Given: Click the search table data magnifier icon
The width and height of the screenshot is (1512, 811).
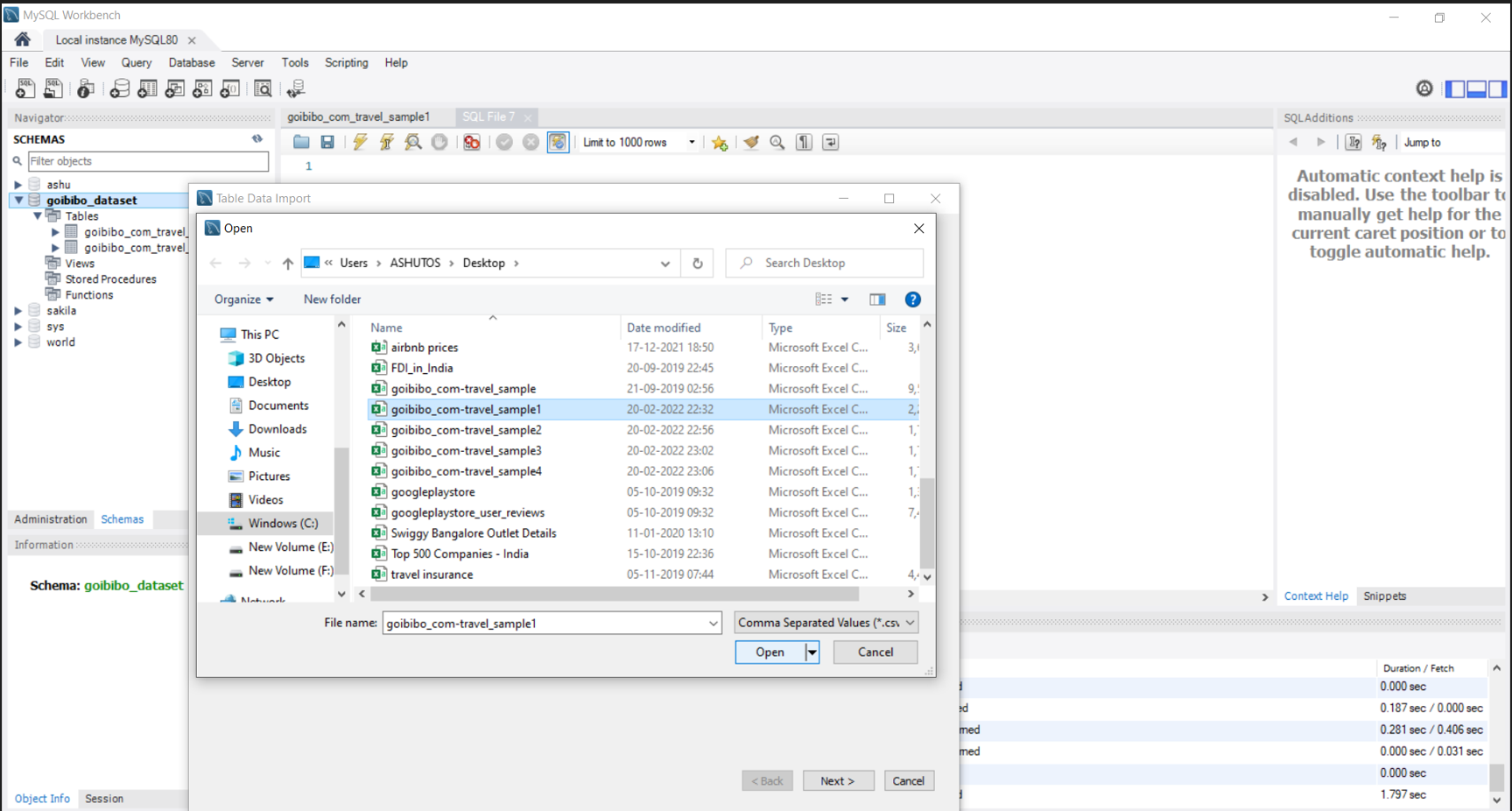Looking at the screenshot, I should 263,88.
